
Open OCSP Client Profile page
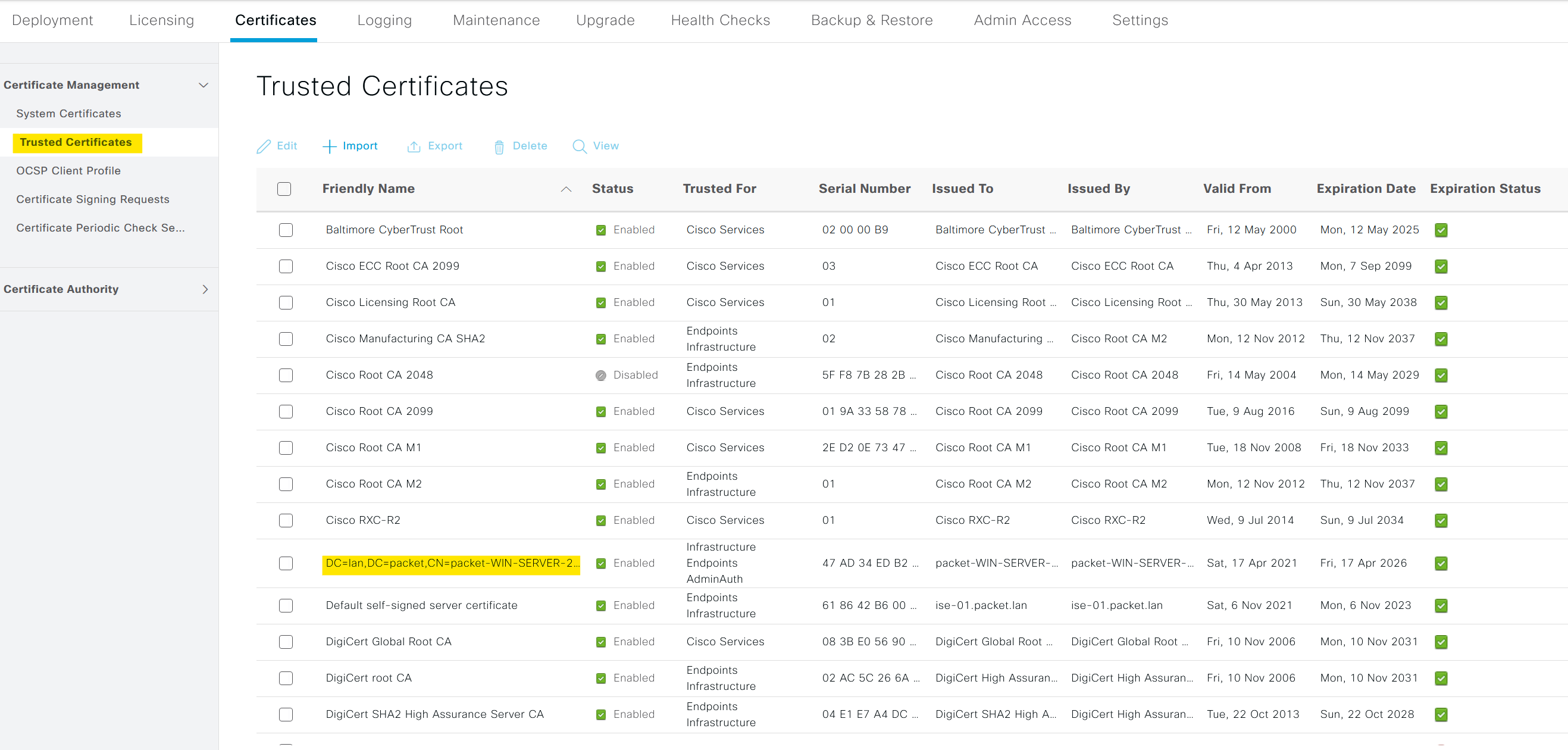pyautogui.click(x=68, y=170)
